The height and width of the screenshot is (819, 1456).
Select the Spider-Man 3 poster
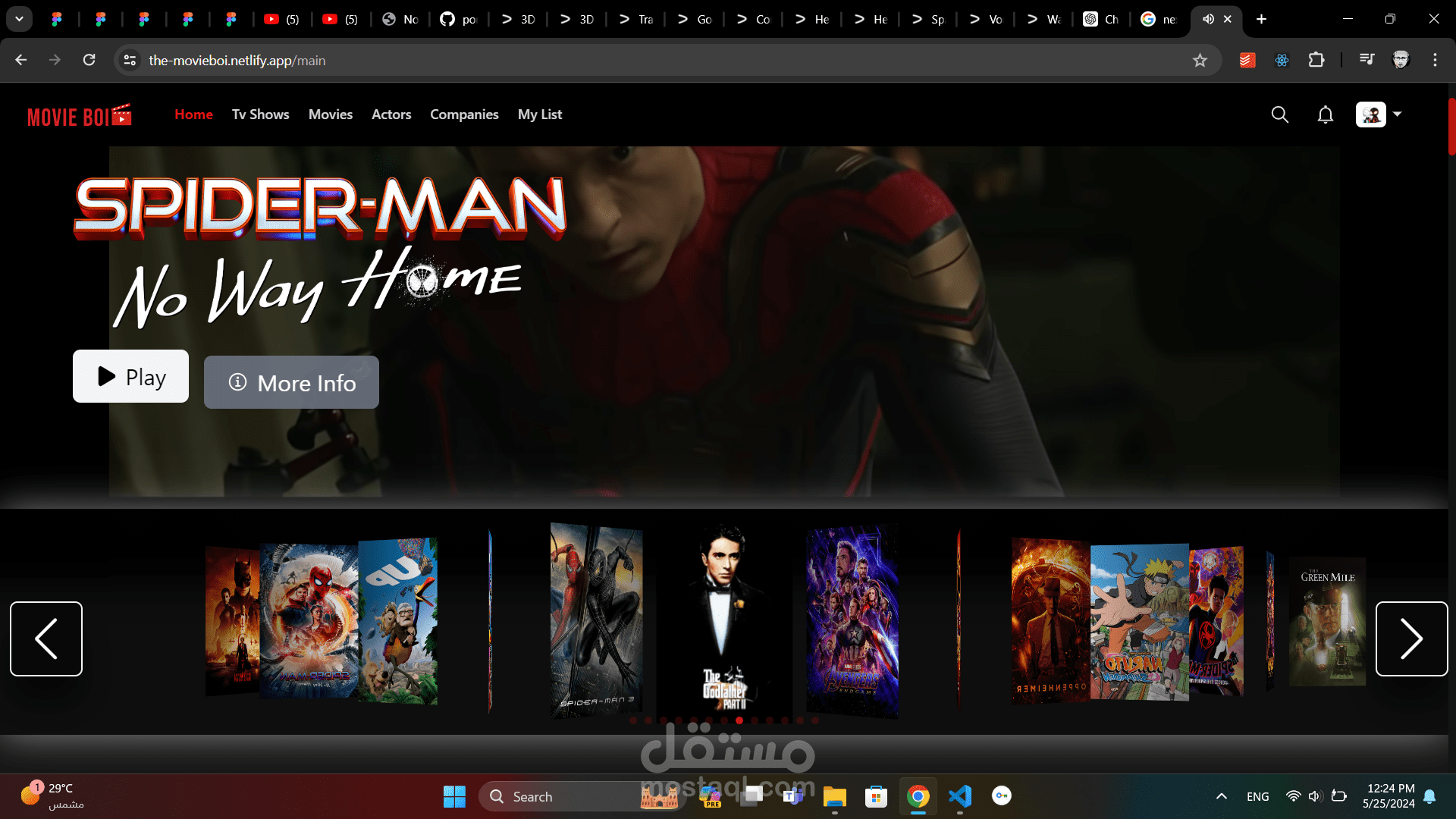coord(596,620)
